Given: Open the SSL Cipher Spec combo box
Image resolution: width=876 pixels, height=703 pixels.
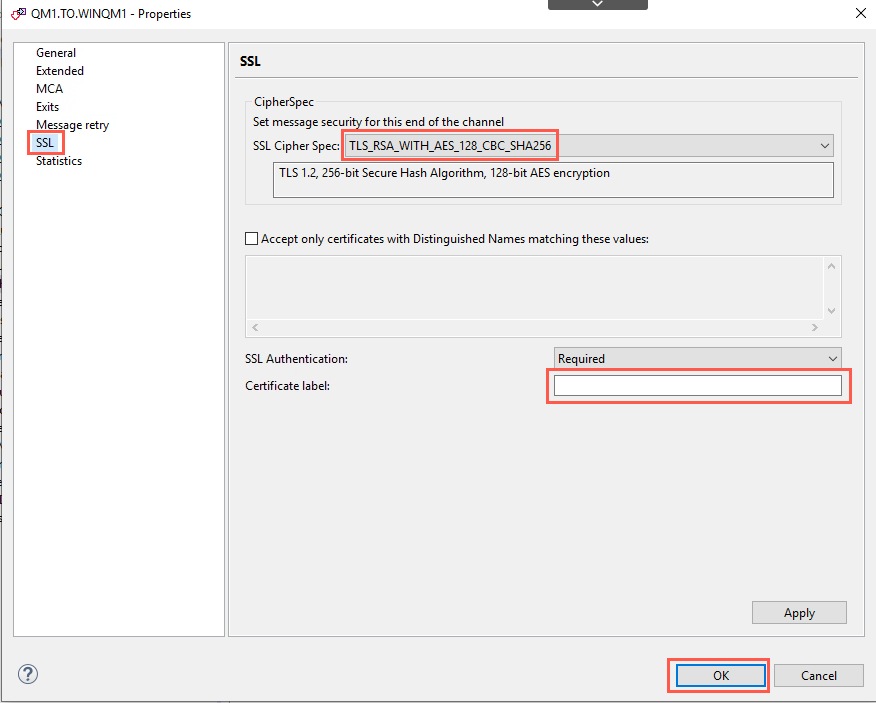Looking at the screenshot, I should [589, 146].
